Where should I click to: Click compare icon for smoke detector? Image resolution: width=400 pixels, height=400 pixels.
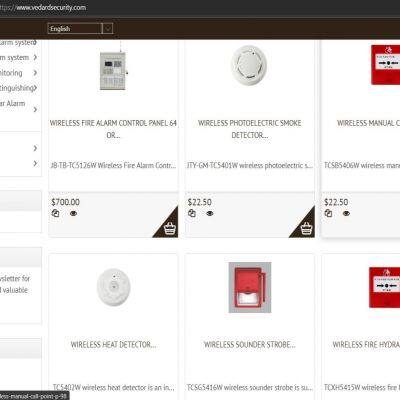pos(192,213)
